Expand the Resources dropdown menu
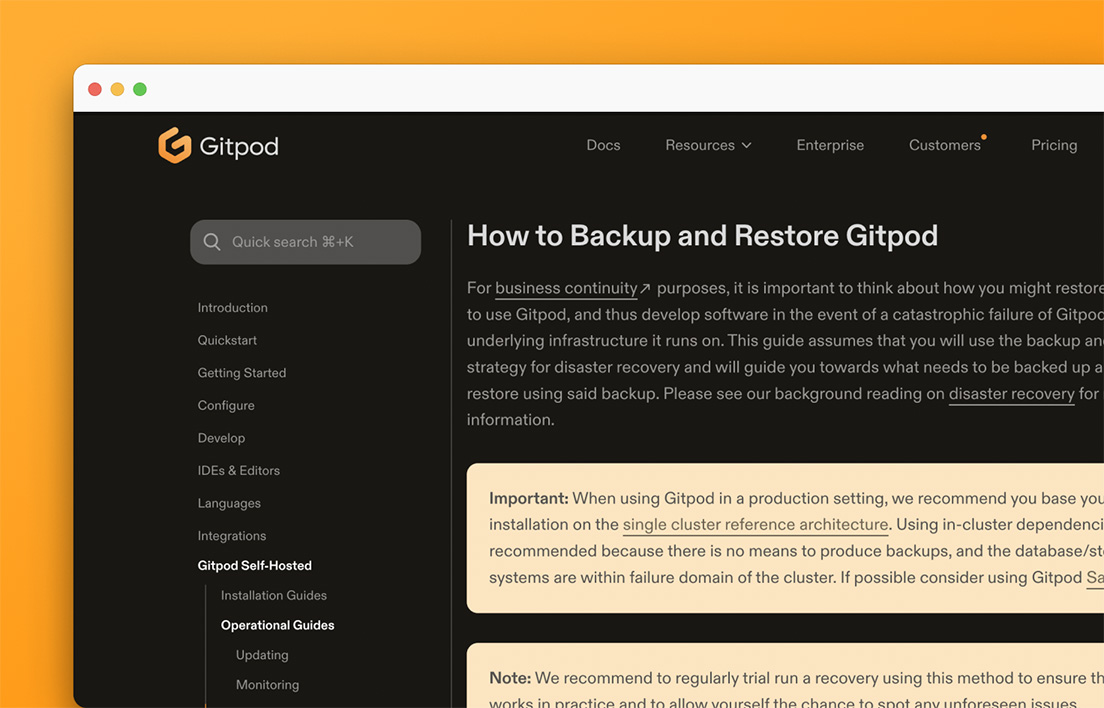This screenshot has height=708, width=1104. point(708,145)
